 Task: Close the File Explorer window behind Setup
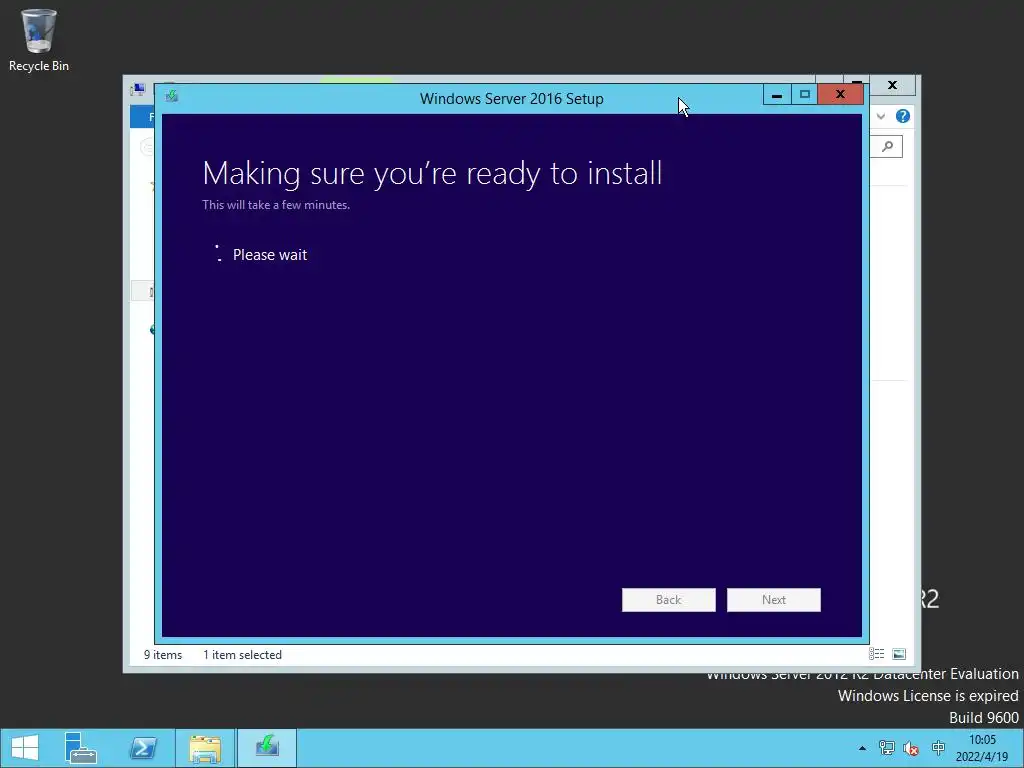[892, 86]
